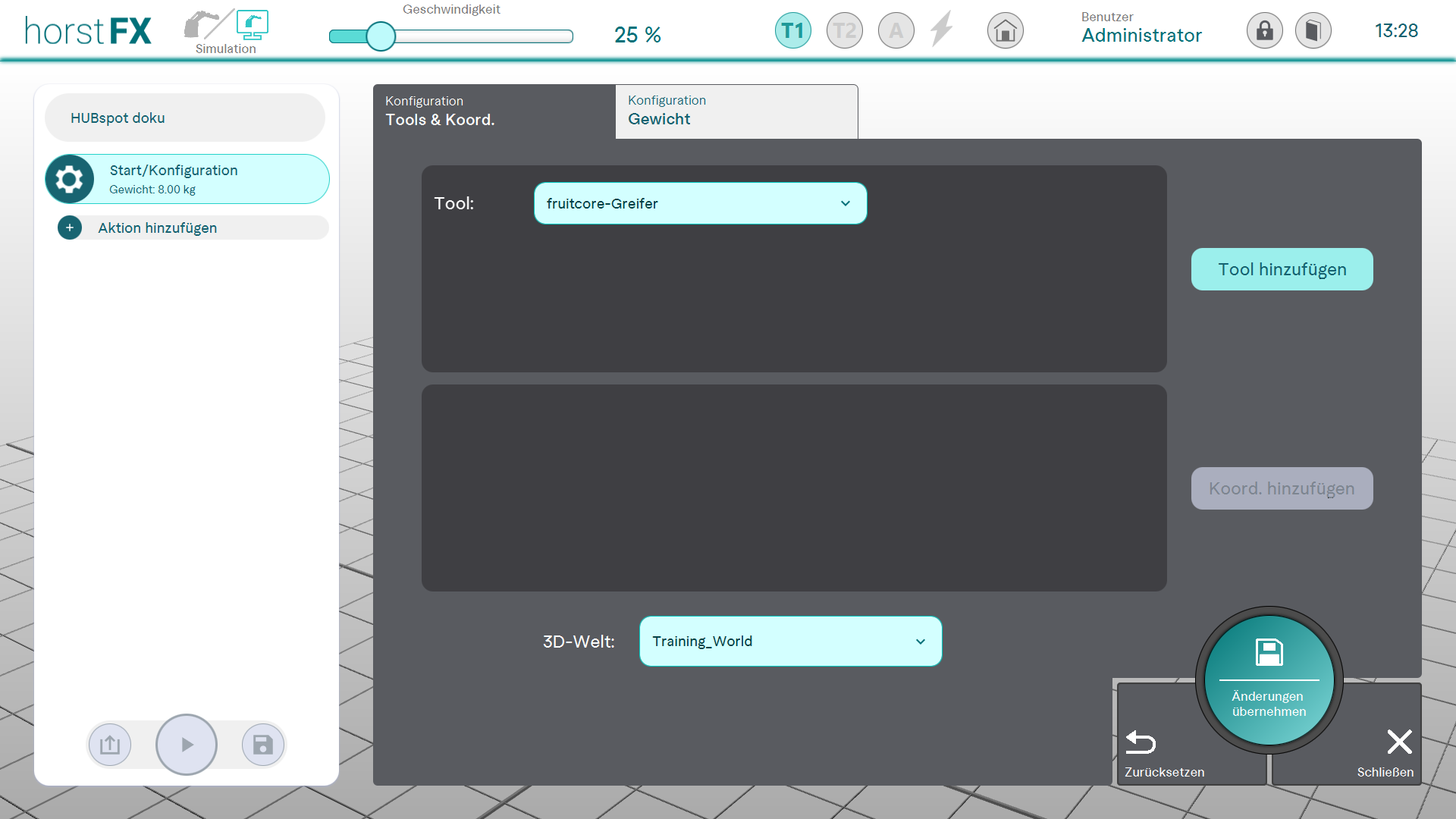Click the home position icon
This screenshot has height=819, width=1456.
coord(1005,31)
